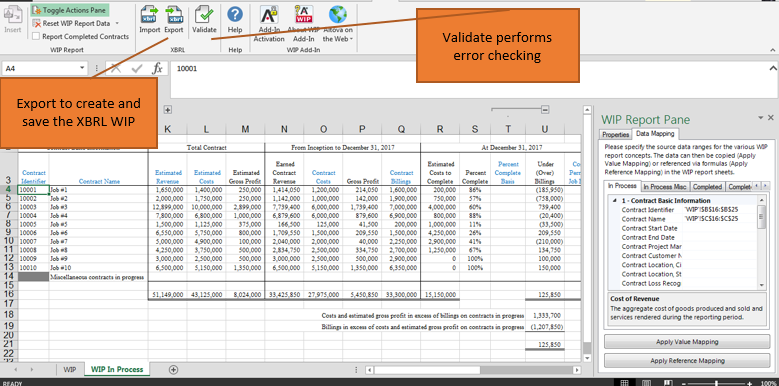Click Apply Value Mapping button

[x=687, y=342]
